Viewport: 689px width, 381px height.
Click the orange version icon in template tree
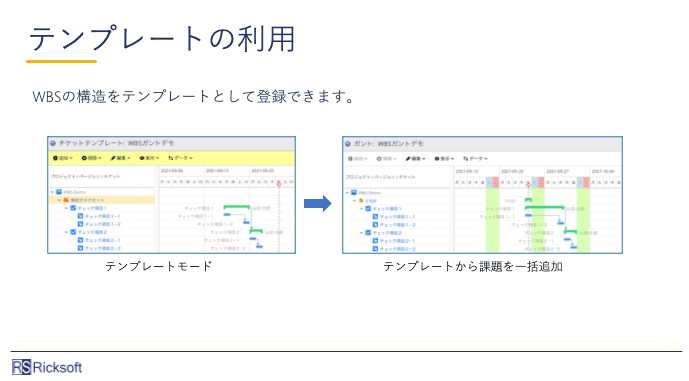pos(66,200)
